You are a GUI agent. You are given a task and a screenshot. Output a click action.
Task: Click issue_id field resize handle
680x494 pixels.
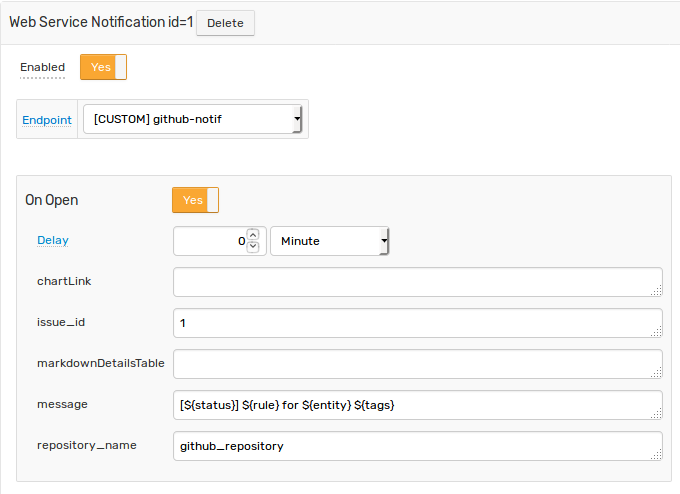[656, 331]
